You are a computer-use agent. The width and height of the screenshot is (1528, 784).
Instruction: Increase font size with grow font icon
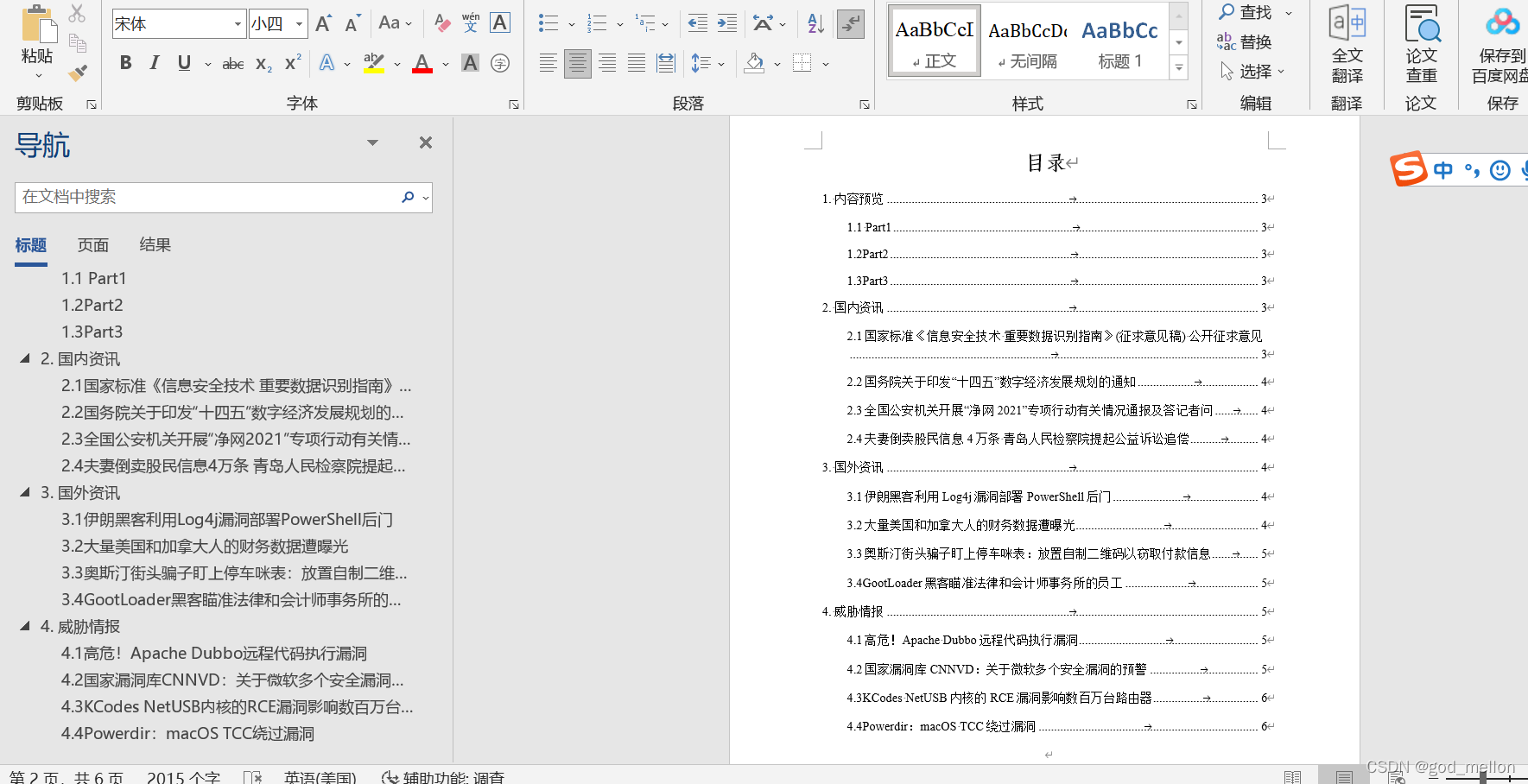click(x=323, y=24)
